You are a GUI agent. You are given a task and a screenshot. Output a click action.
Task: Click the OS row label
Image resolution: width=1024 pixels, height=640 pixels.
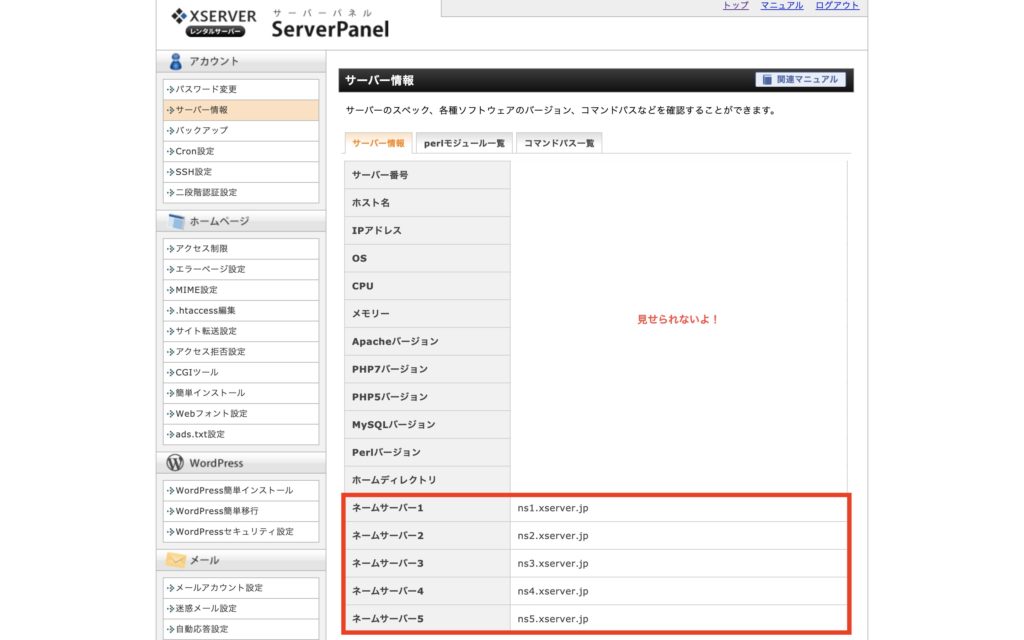[359, 259]
